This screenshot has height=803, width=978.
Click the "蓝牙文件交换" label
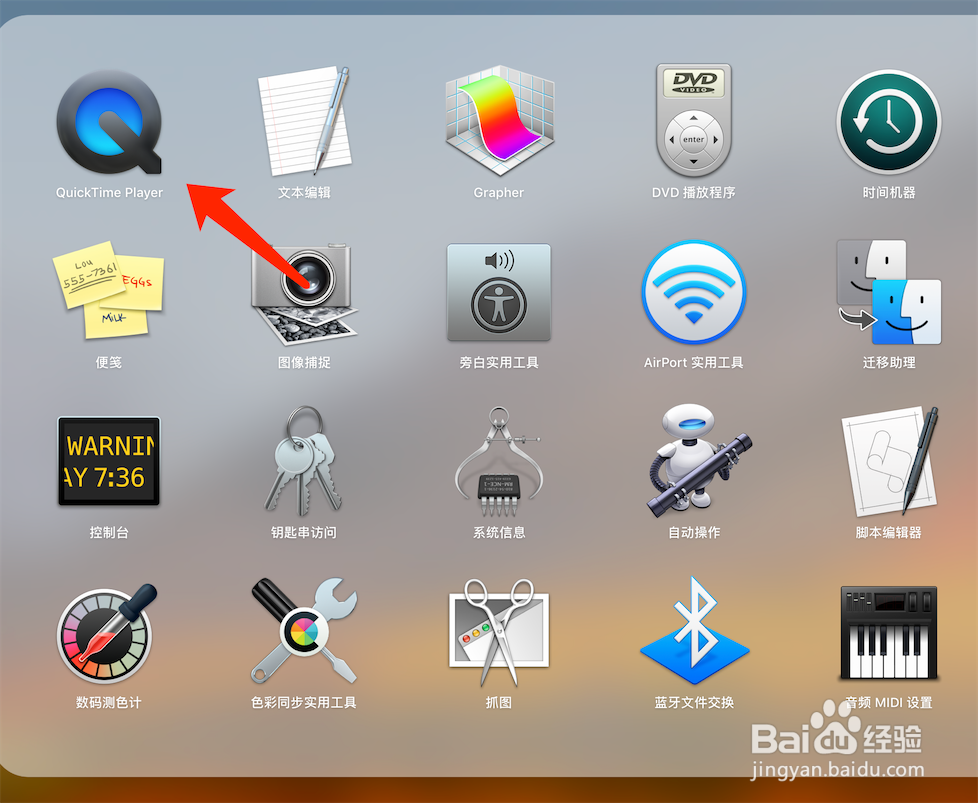(x=694, y=703)
